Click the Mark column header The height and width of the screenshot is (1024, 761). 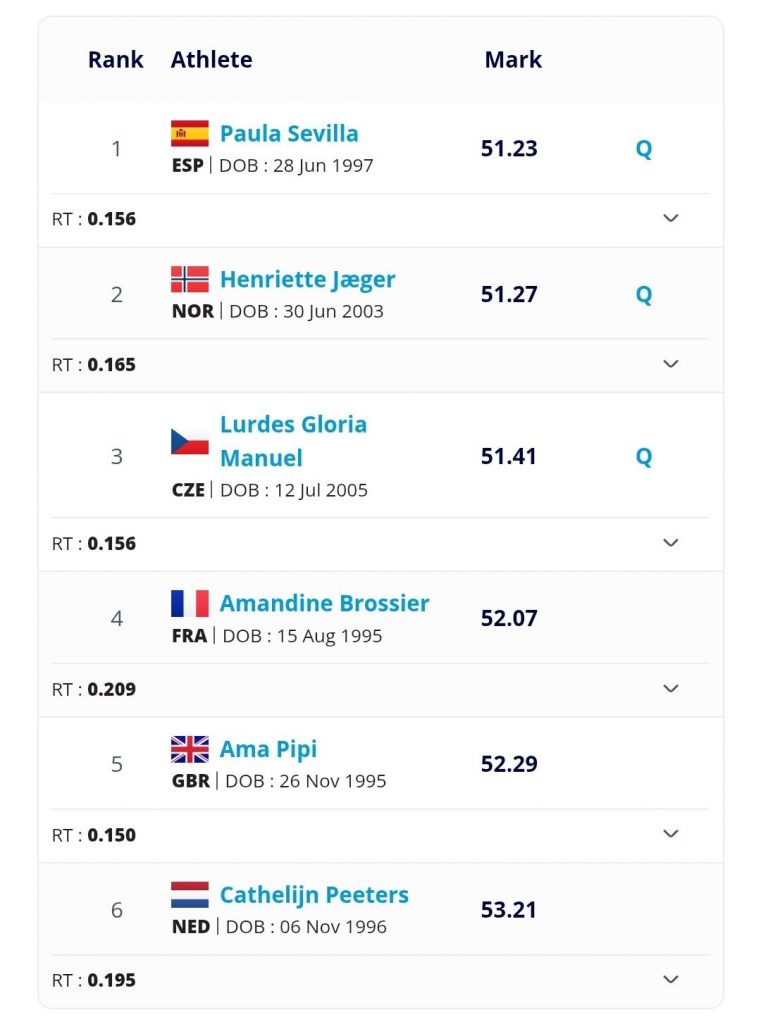pos(513,60)
